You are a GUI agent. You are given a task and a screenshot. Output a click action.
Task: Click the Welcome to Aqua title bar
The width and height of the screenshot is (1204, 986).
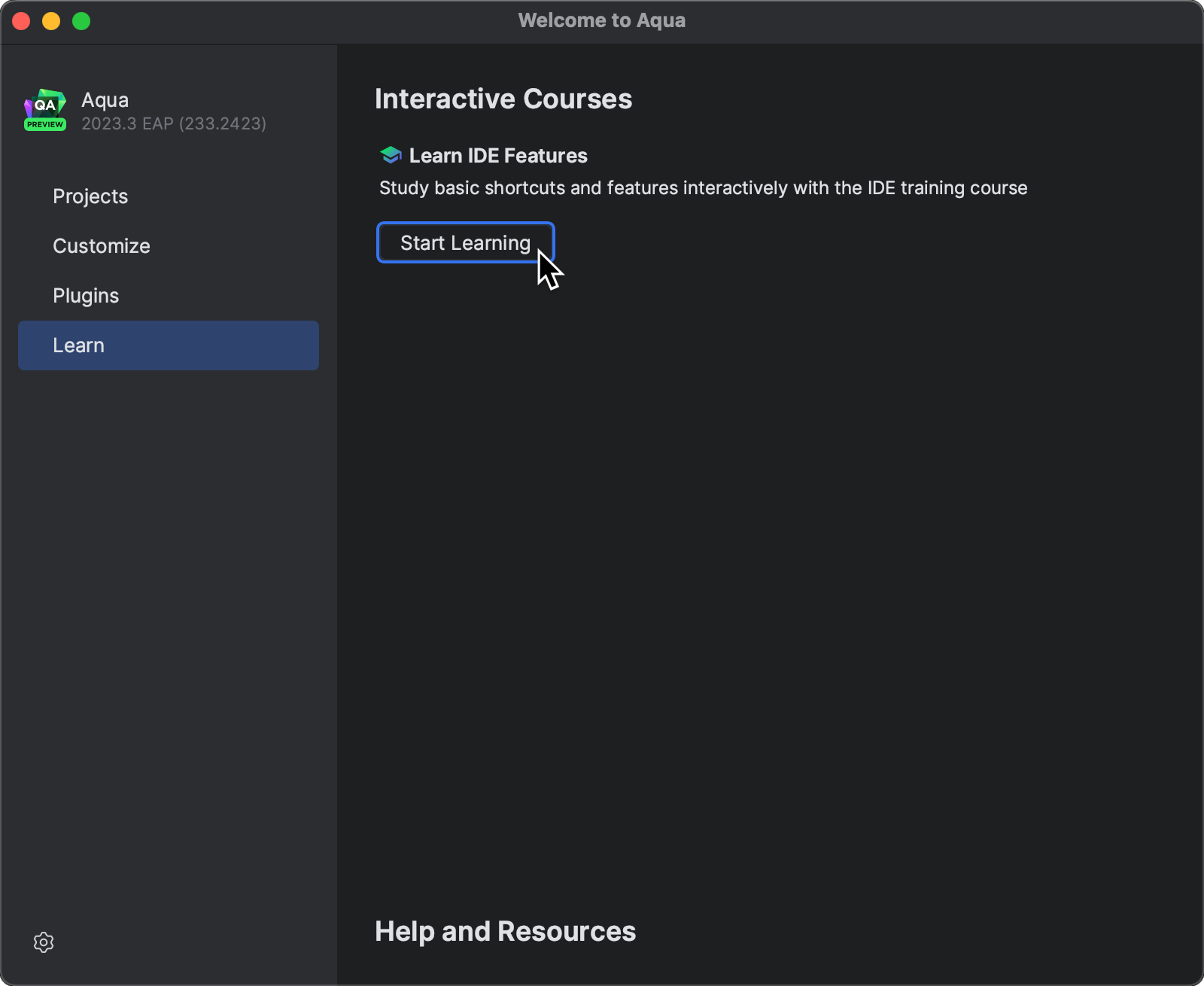(x=601, y=20)
